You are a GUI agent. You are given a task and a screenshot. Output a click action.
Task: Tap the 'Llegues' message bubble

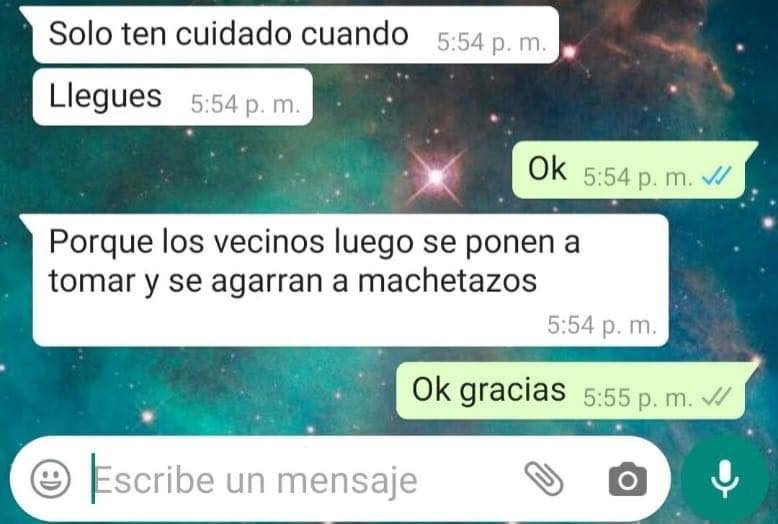click(173, 97)
